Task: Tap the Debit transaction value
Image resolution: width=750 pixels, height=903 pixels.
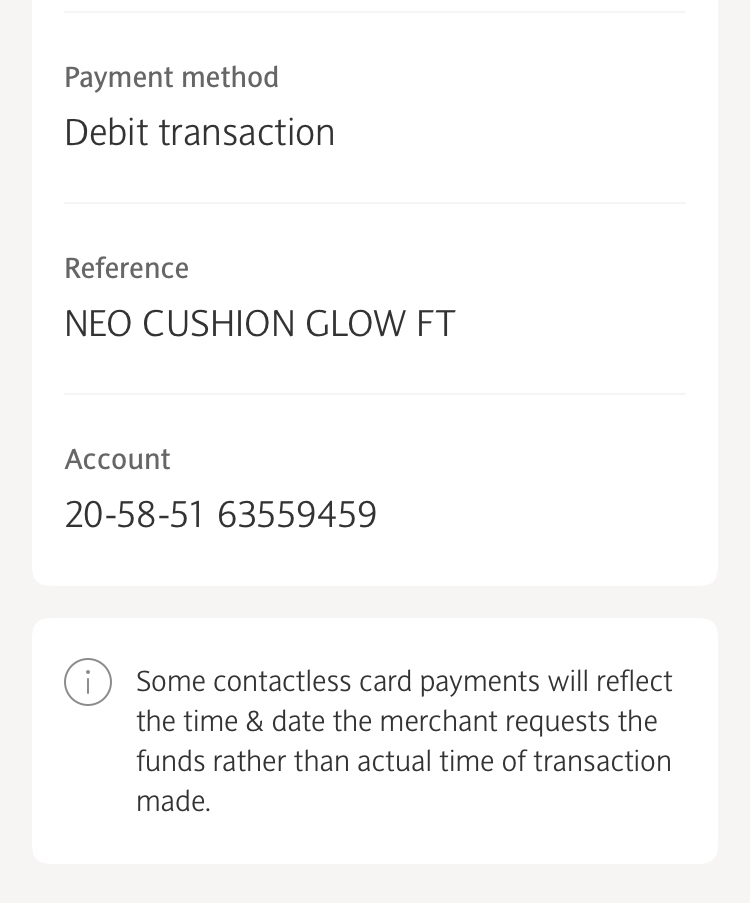Action: pyautogui.click(x=199, y=132)
